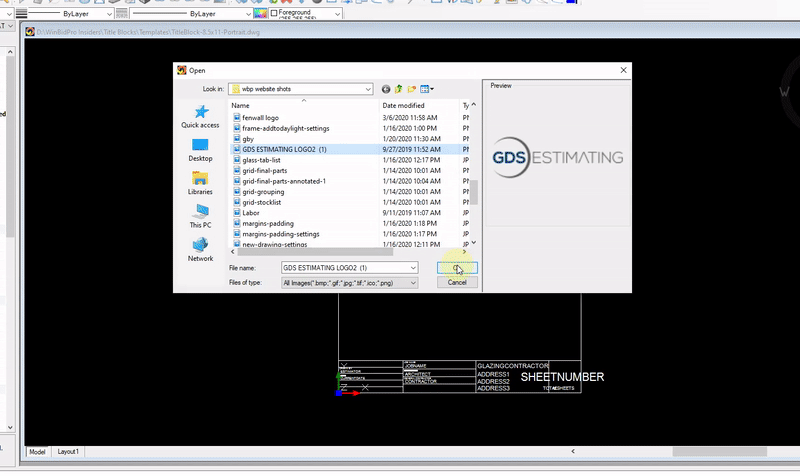Click the glass-tab-list file icon
800x476 pixels.
tap(237, 160)
